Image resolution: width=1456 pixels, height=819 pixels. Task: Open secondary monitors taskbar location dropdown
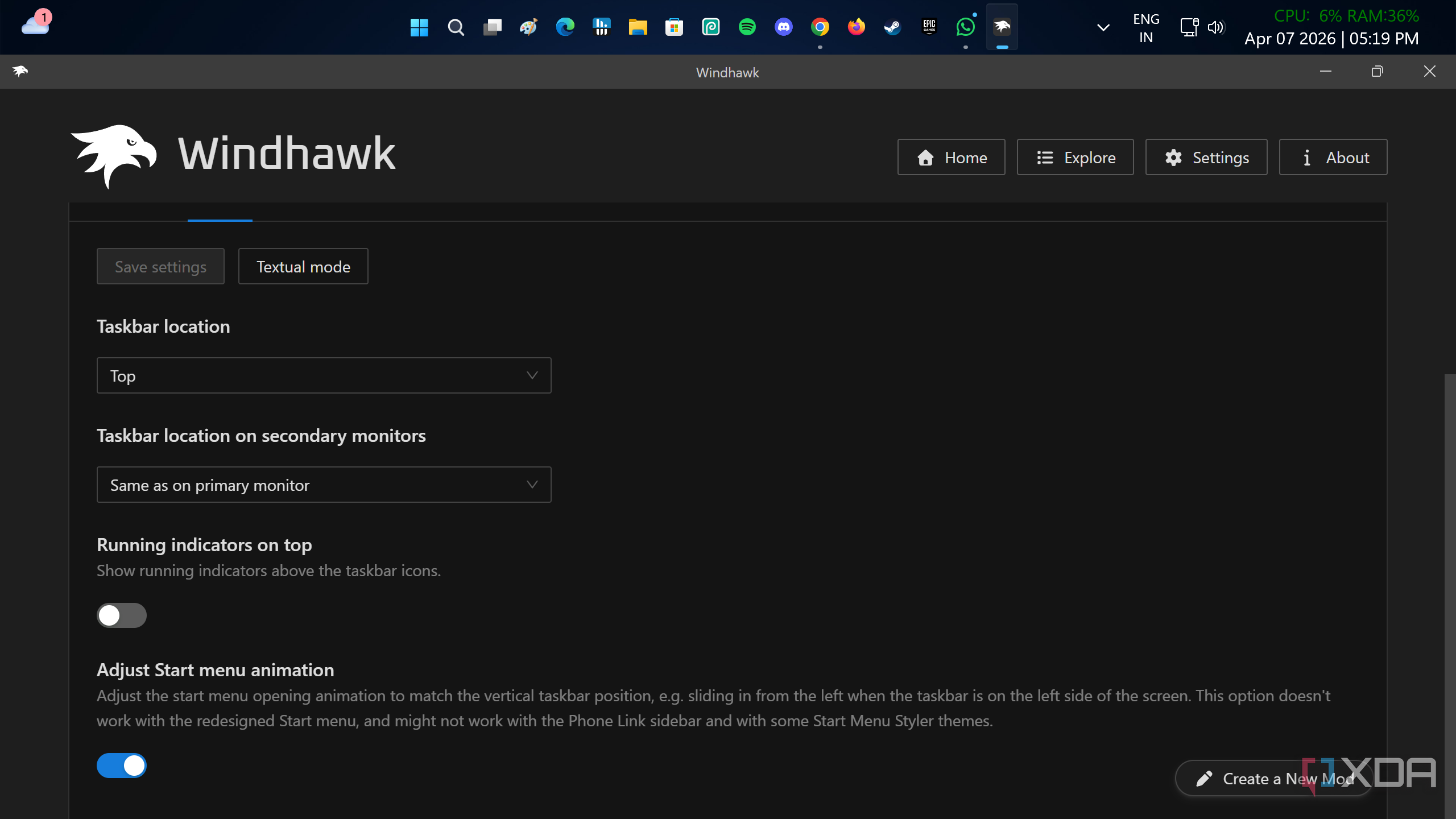coord(324,485)
